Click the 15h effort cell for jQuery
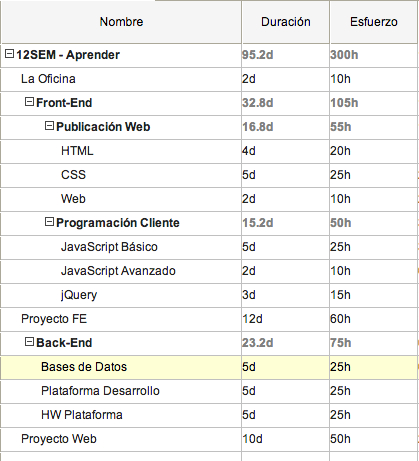 [x=340, y=295]
